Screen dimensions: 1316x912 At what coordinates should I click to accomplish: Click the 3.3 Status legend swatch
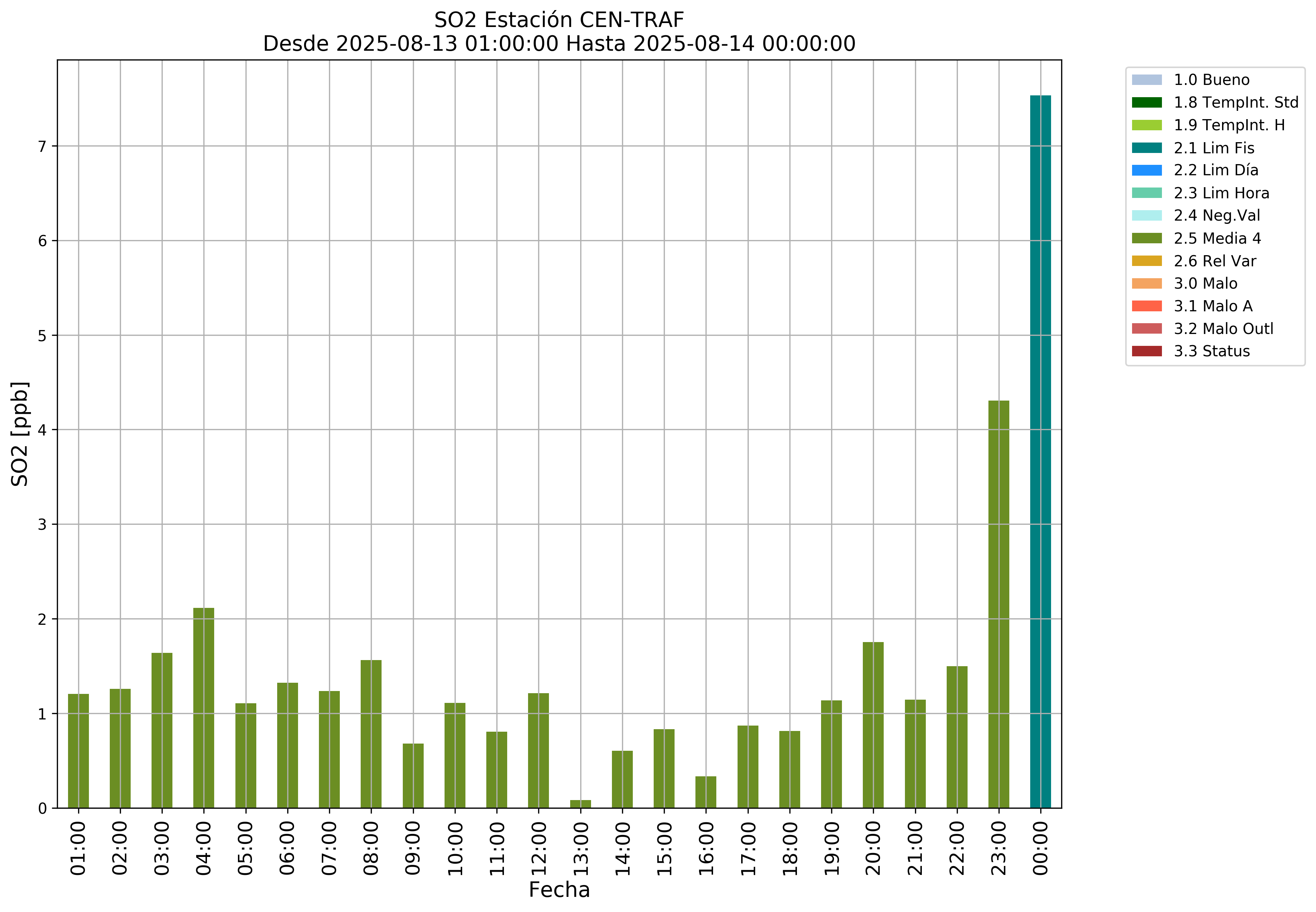tap(1146, 351)
